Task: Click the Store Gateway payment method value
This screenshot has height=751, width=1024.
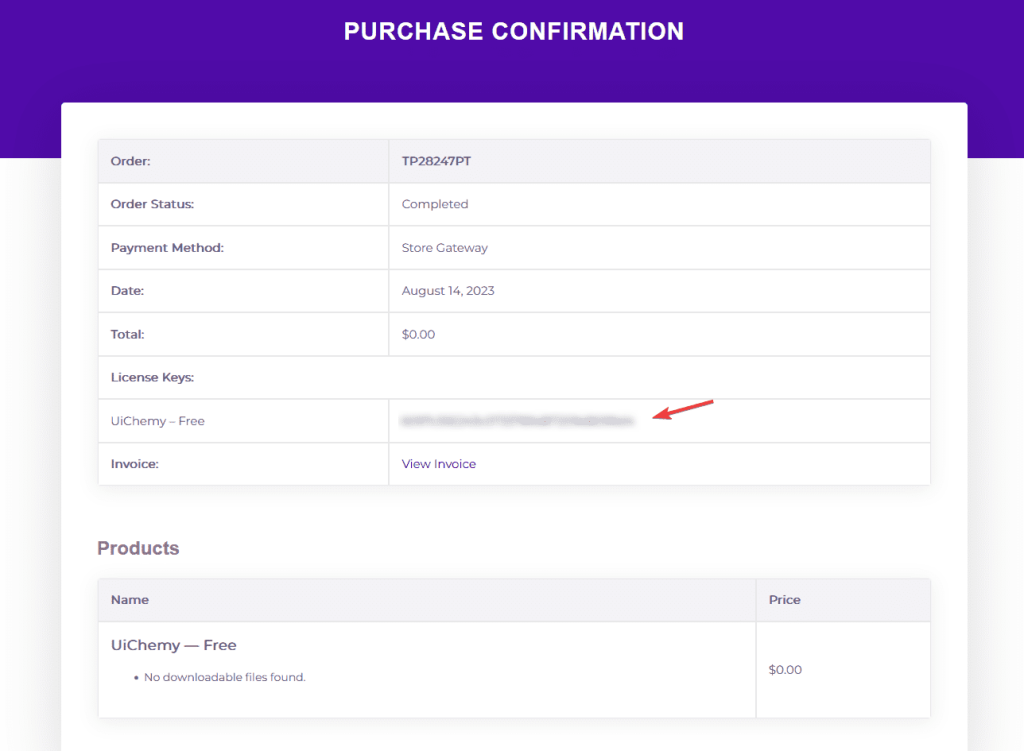Action: 445,248
